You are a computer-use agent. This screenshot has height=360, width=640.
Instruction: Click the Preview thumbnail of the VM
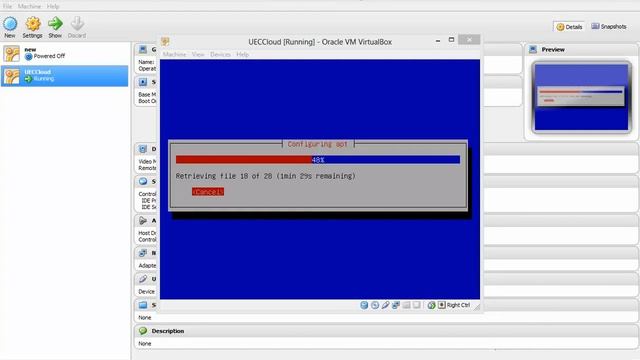tap(581, 97)
